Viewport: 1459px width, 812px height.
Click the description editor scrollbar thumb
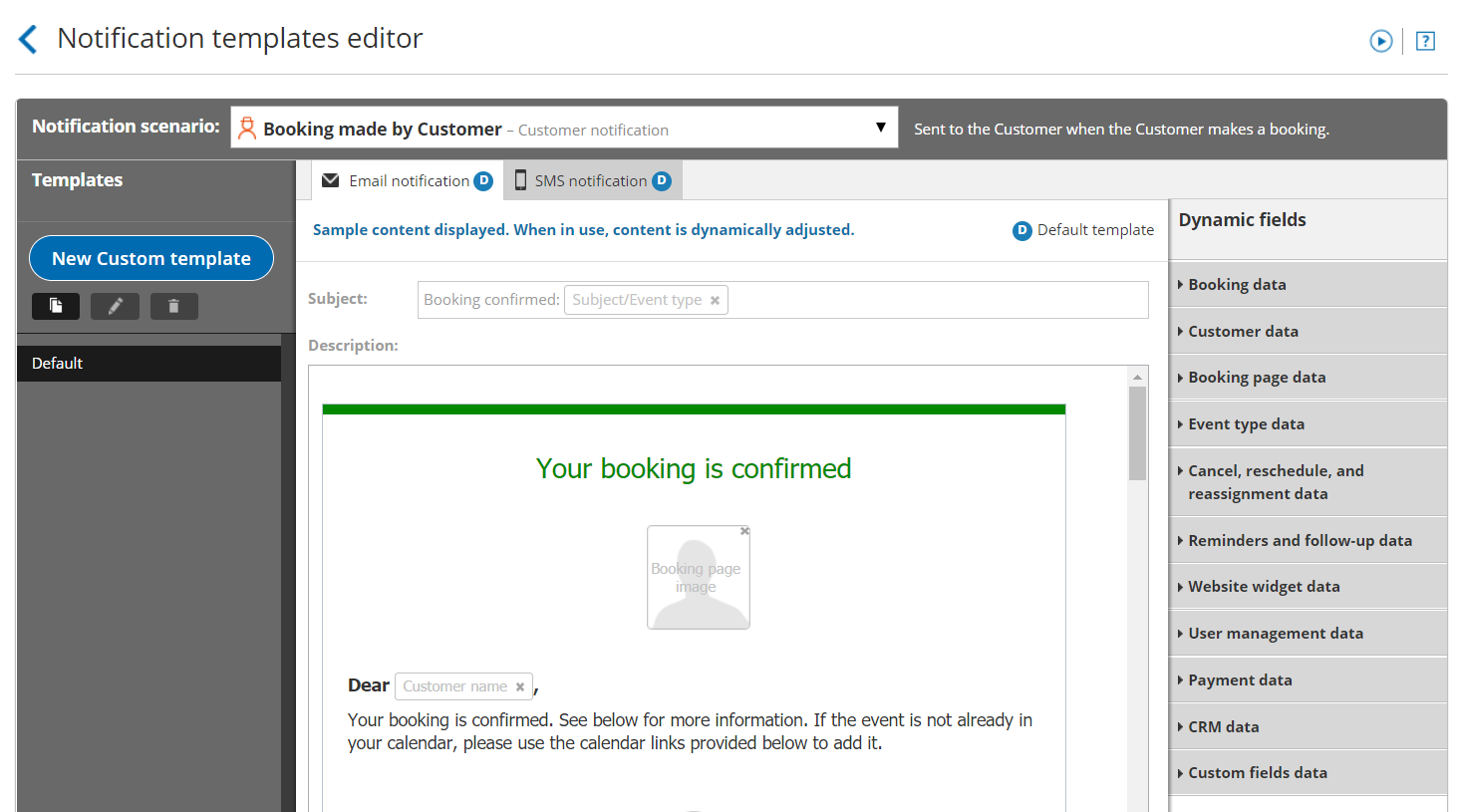[x=1137, y=433]
